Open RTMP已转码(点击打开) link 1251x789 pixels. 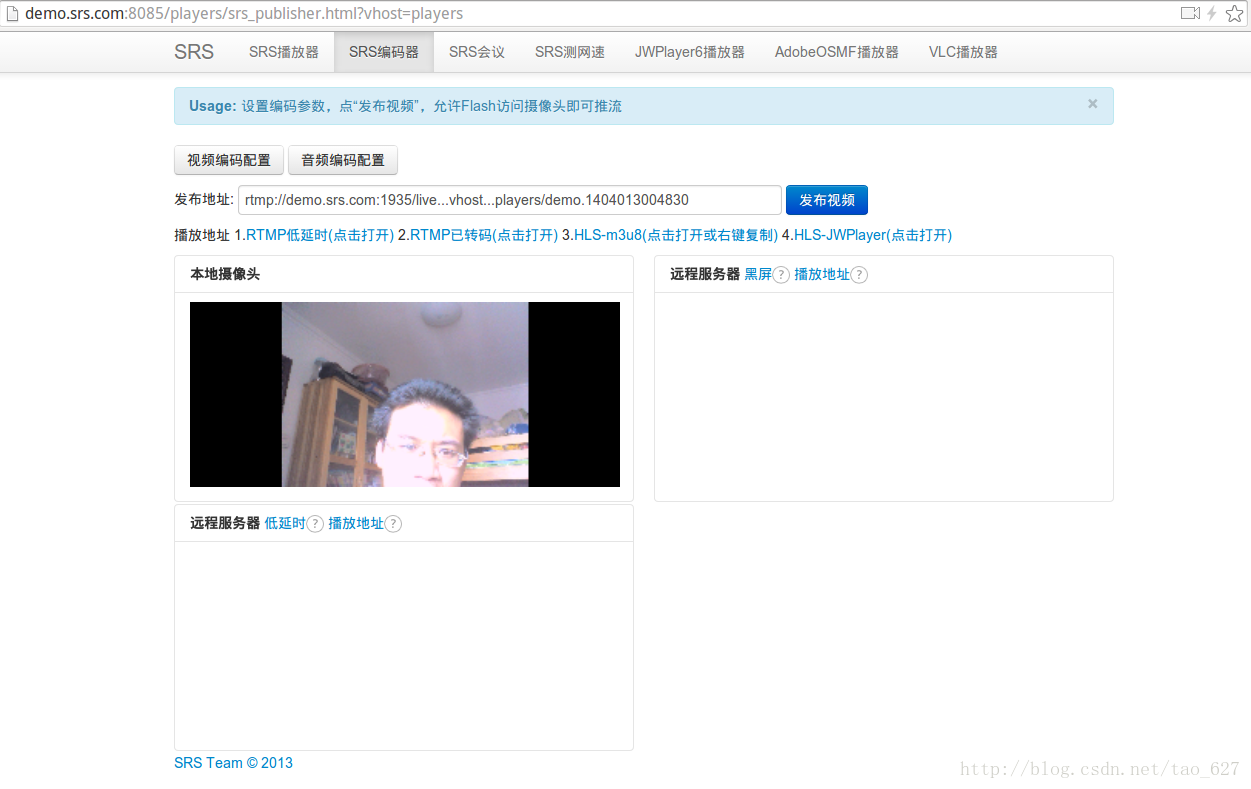click(484, 235)
